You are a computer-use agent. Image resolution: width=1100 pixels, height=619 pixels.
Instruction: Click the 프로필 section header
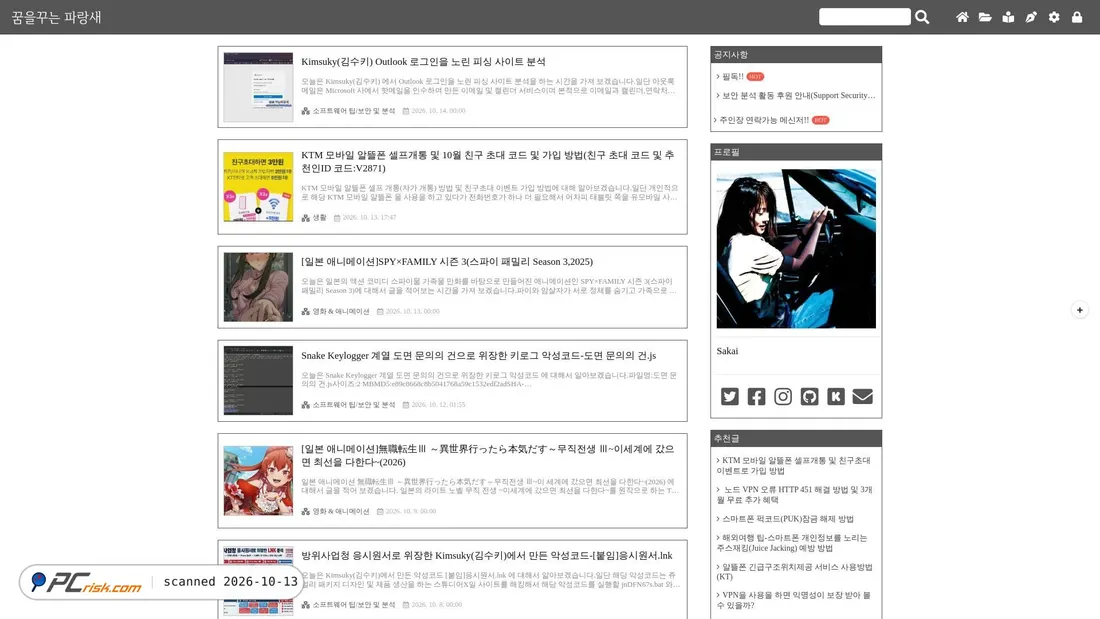point(796,152)
